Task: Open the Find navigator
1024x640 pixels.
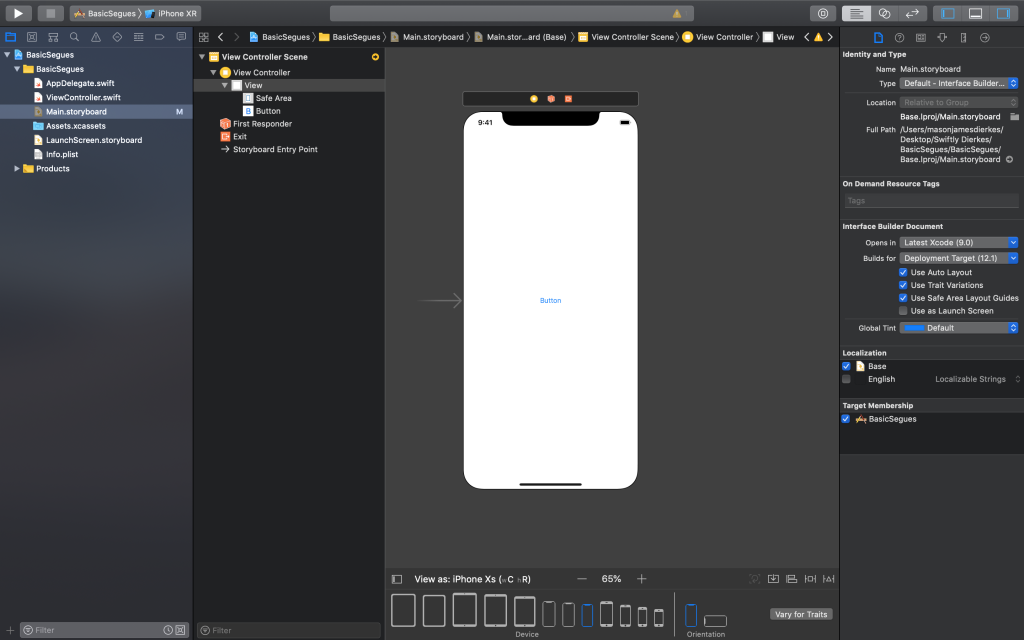Action: pos(74,37)
